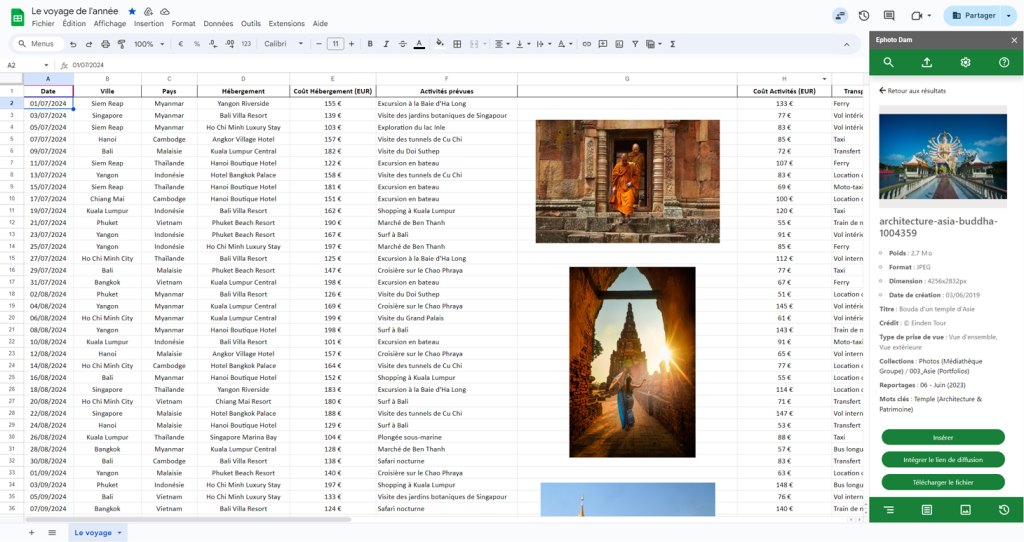Redo the last action
This screenshot has height=542, width=1024.
[89, 44]
